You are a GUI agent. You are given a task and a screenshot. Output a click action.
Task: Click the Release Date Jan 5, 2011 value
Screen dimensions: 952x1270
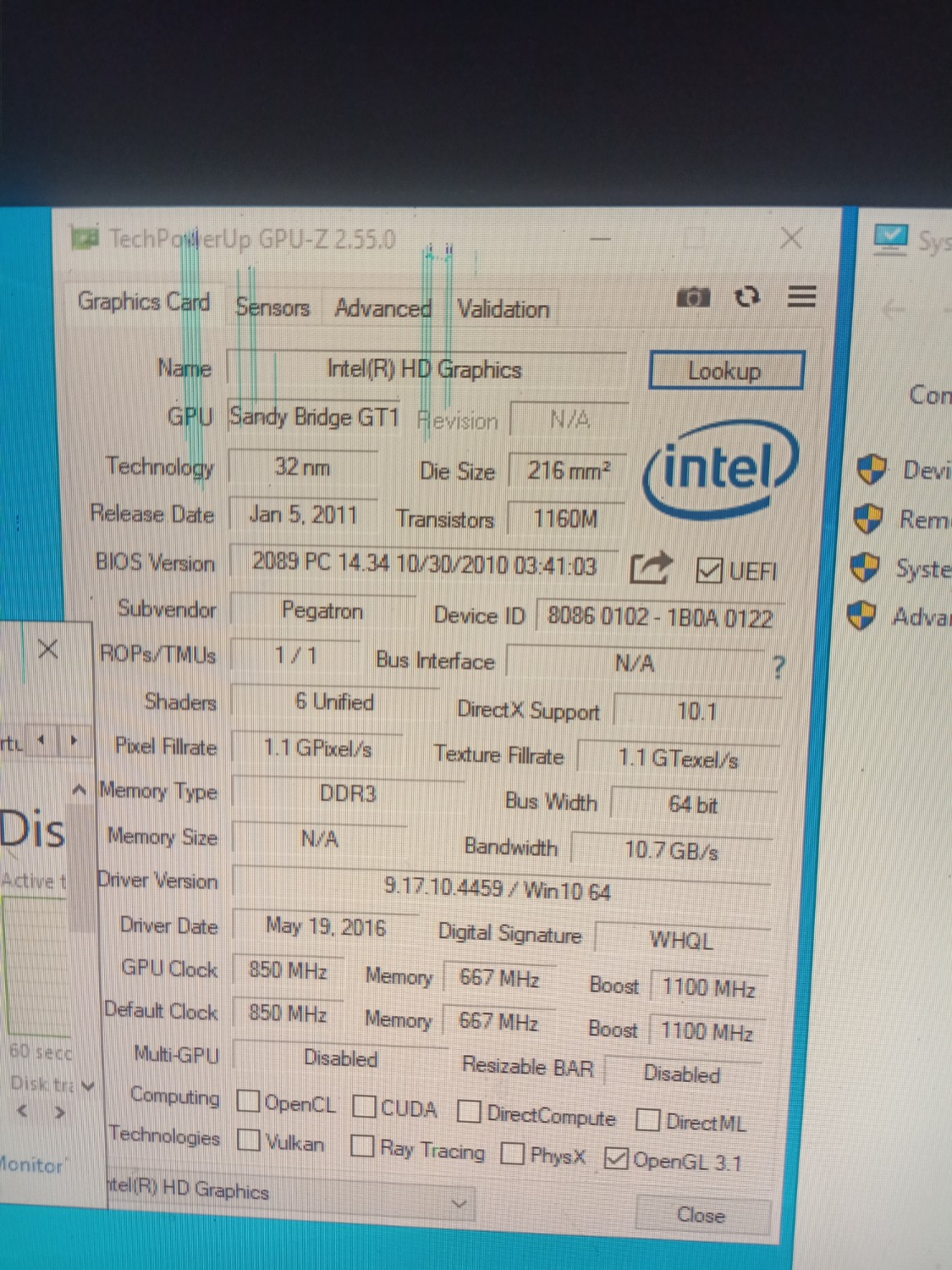pyautogui.click(x=304, y=514)
